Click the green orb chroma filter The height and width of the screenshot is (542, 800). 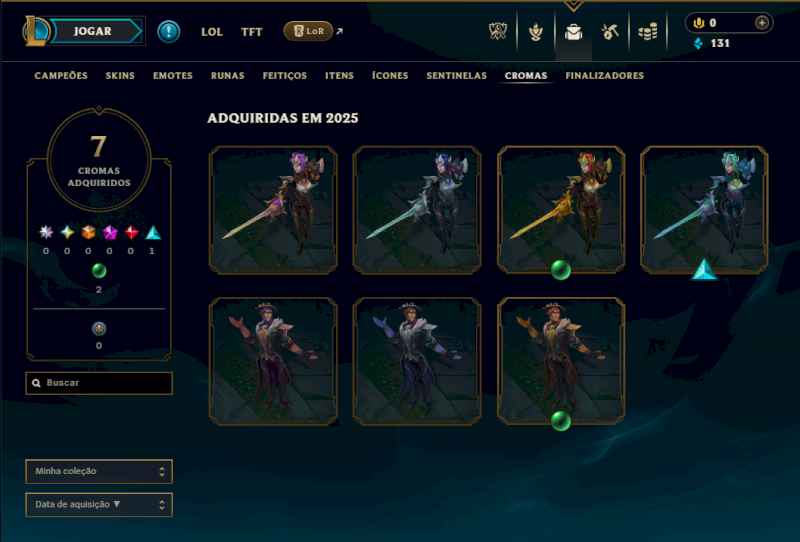coord(99,270)
